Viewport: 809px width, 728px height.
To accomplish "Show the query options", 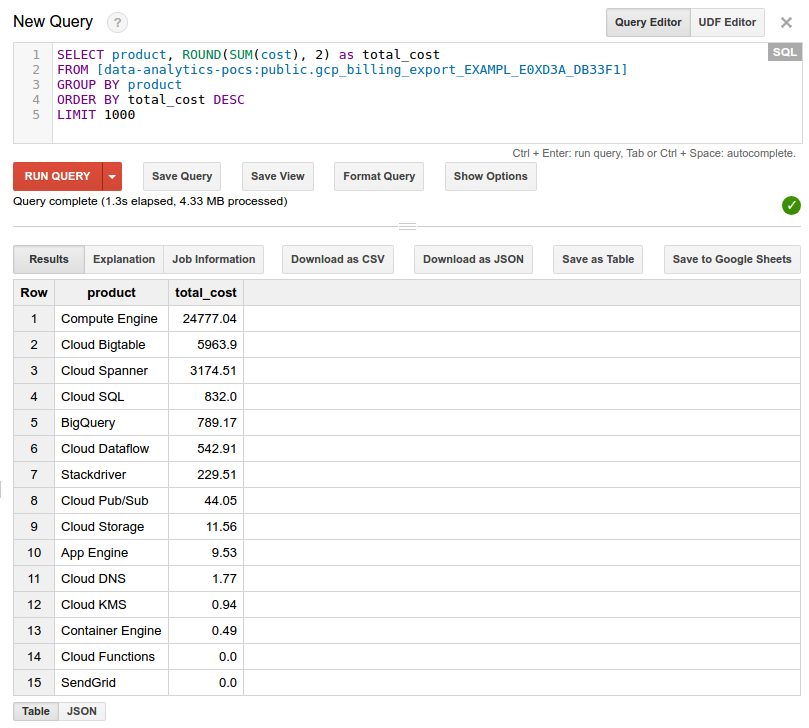I will (x=491, y=176).
